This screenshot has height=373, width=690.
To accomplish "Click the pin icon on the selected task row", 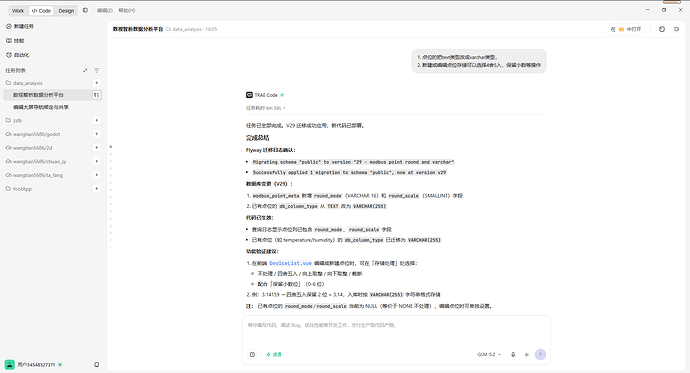I will [96, 95].
